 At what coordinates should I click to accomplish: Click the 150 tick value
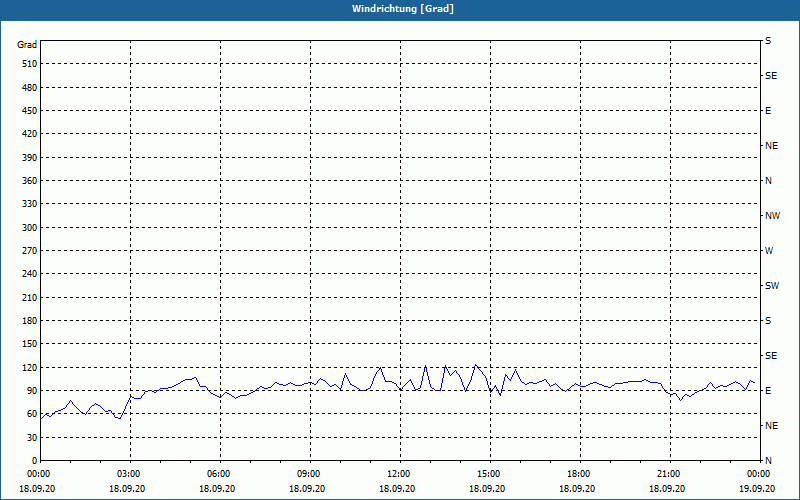pos(30,344)
